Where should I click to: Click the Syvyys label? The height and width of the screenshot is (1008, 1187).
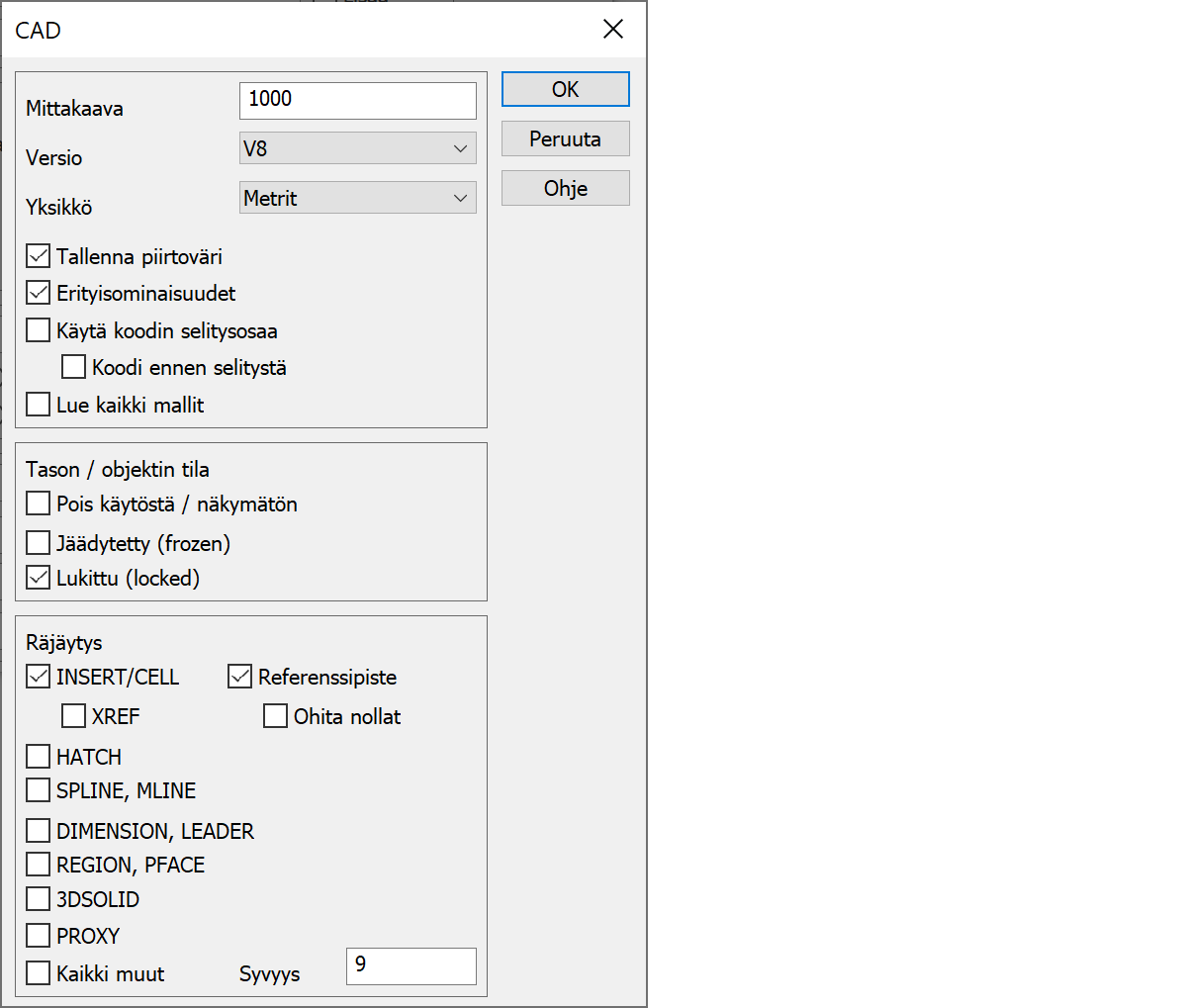pos(269,974)
